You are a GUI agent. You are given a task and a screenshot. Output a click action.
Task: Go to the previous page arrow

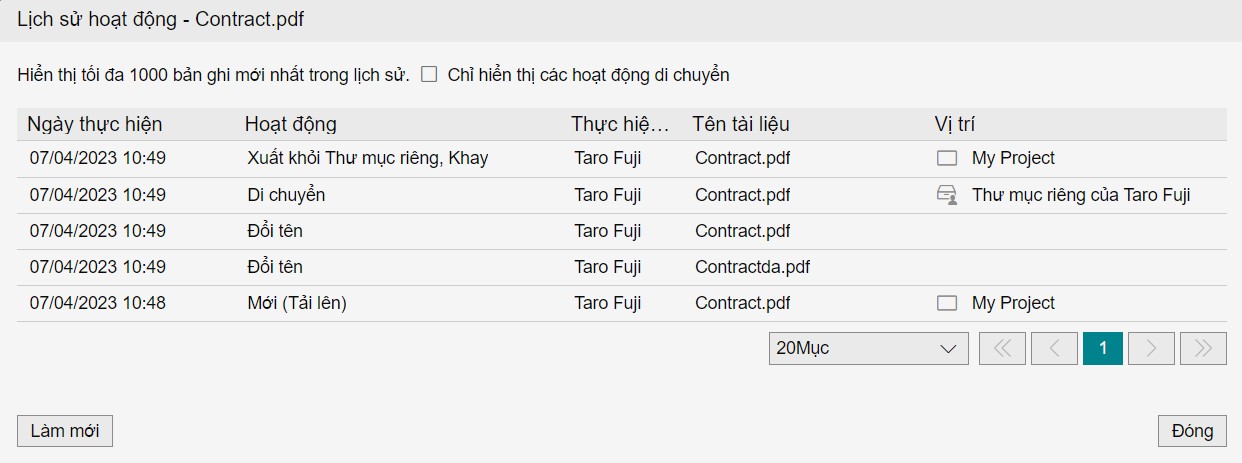pyautogui.click(x=1054, y=348)
